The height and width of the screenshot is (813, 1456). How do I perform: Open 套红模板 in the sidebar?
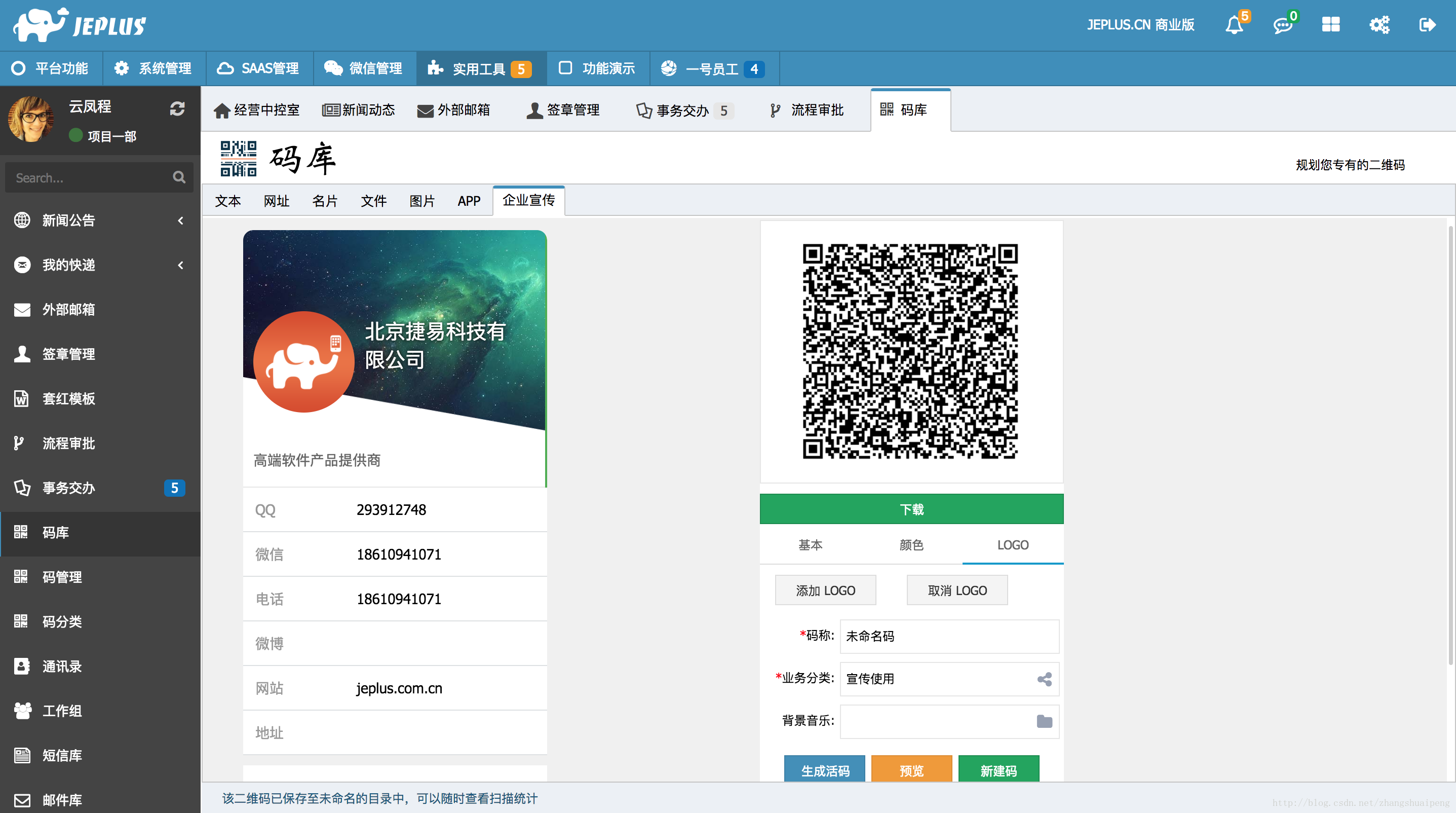pyautogui.click(x=100, y=399)
